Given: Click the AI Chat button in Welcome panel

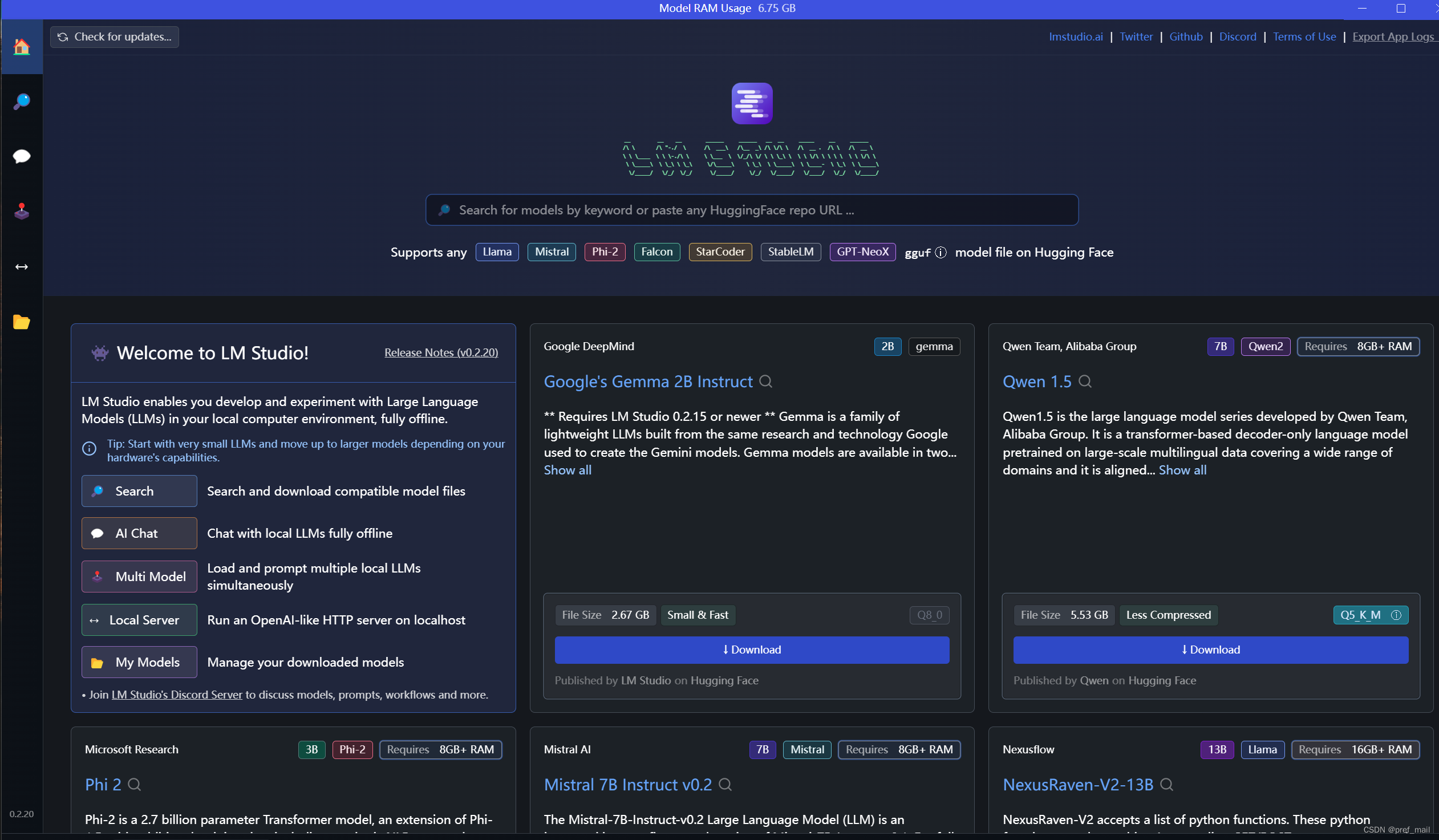Looking at the screenshot, I should (139, 533).
